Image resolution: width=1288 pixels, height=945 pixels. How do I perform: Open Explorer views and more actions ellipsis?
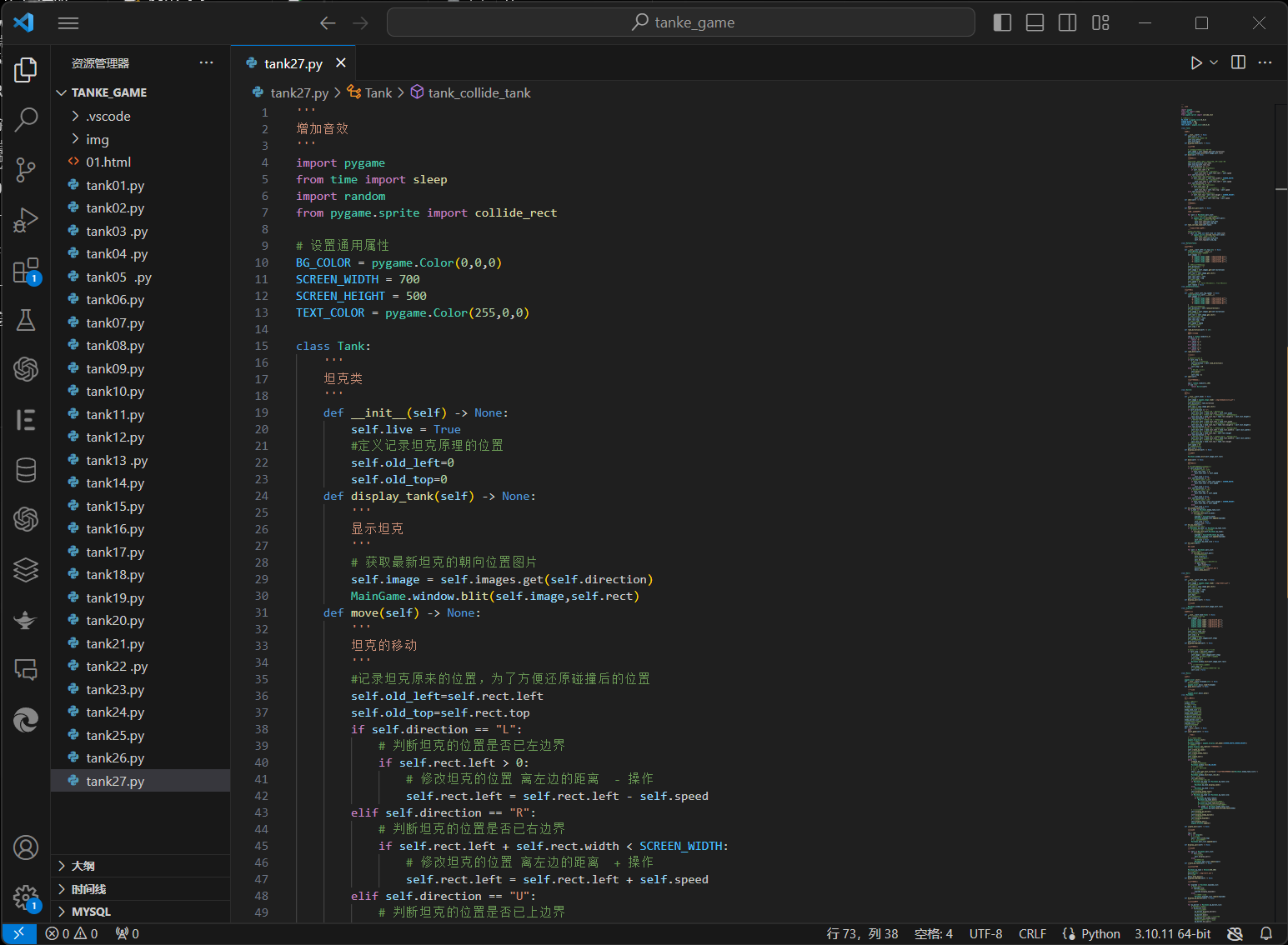[206, 62]
